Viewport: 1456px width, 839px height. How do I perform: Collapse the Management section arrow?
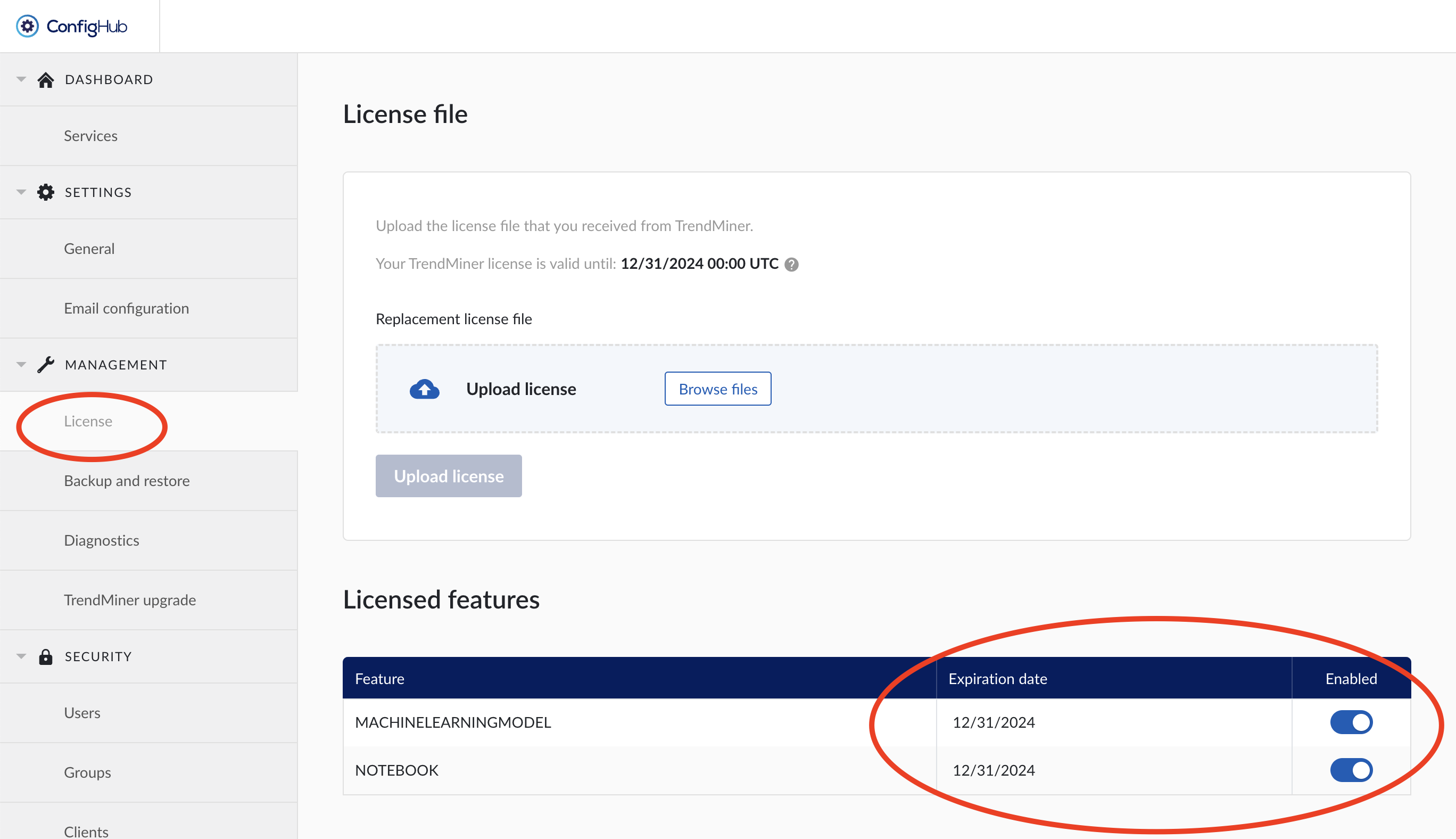point(21,364)
